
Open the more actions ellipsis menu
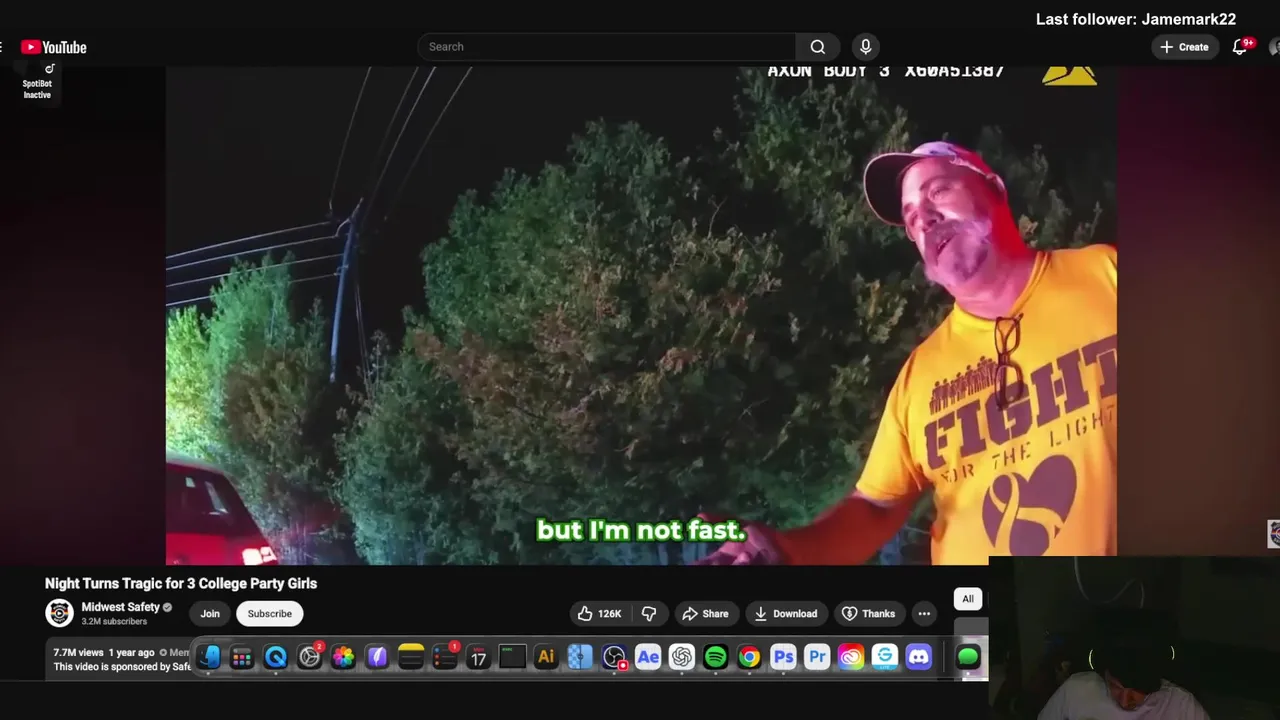click(x=924, y=614)
